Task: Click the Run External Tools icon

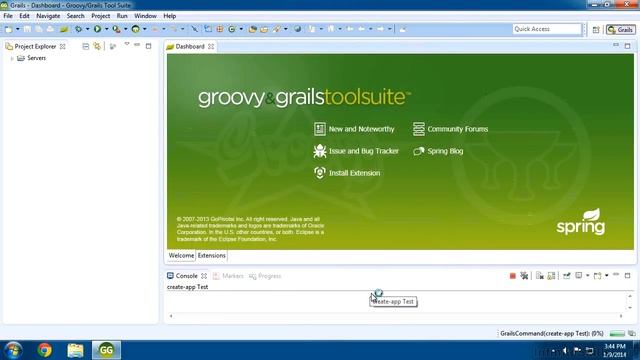Action: [x=116, y=29]
